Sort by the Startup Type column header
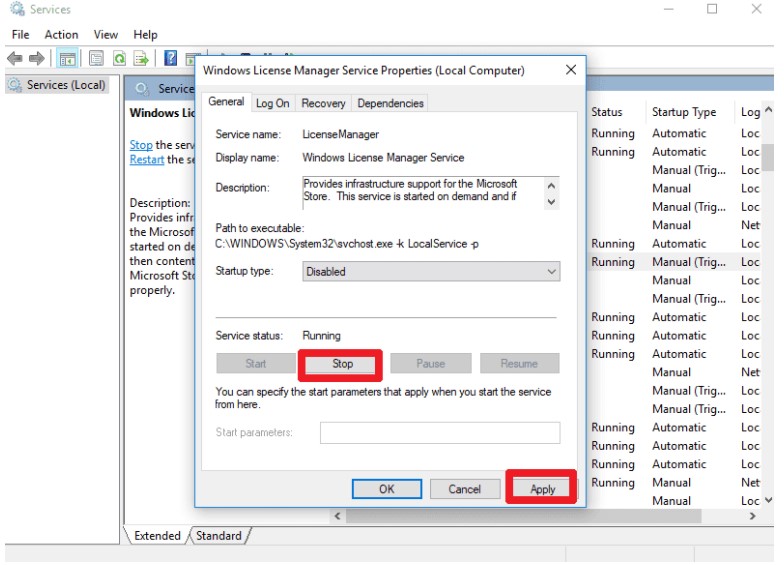 (x=689, y=112)
